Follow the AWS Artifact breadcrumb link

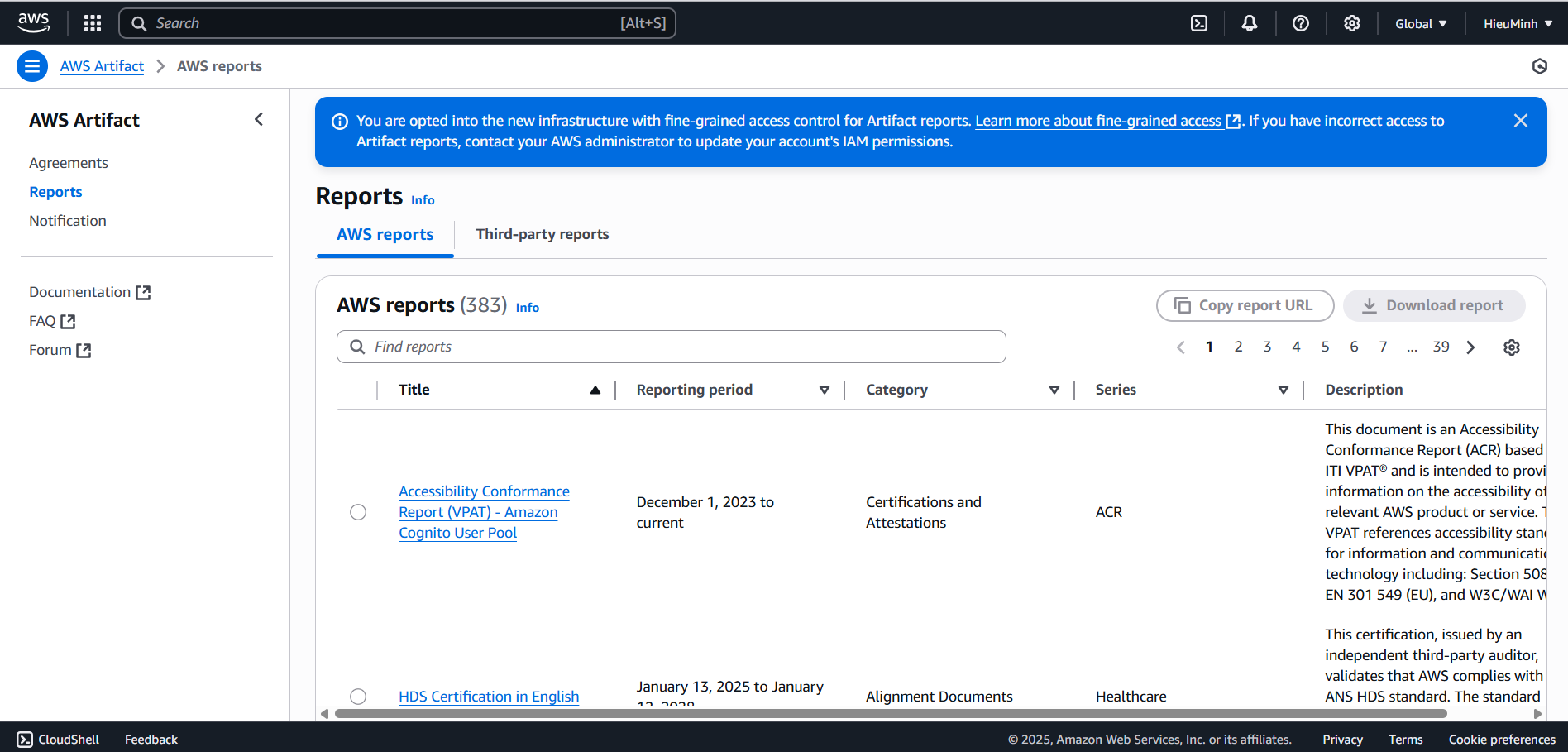pos(102,66)
